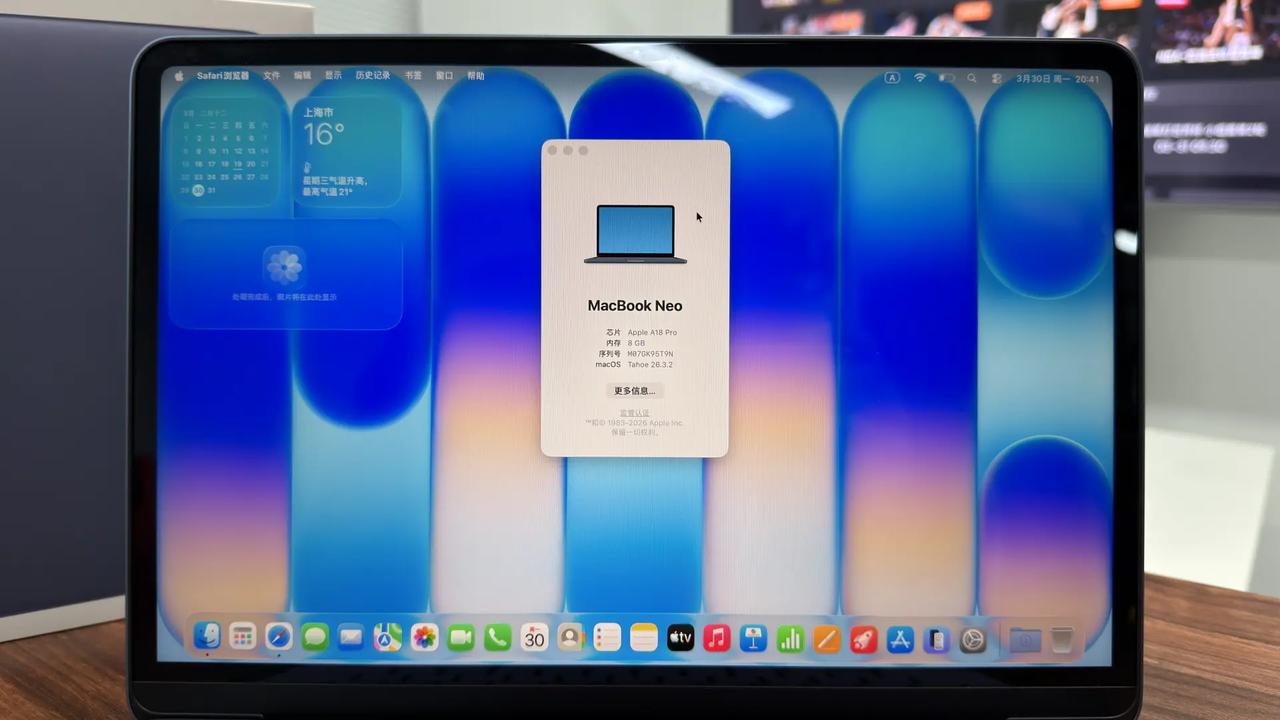Open the red rocket app in Dock
Viewport: 1280px width, 720px height.
coord(864,638)
